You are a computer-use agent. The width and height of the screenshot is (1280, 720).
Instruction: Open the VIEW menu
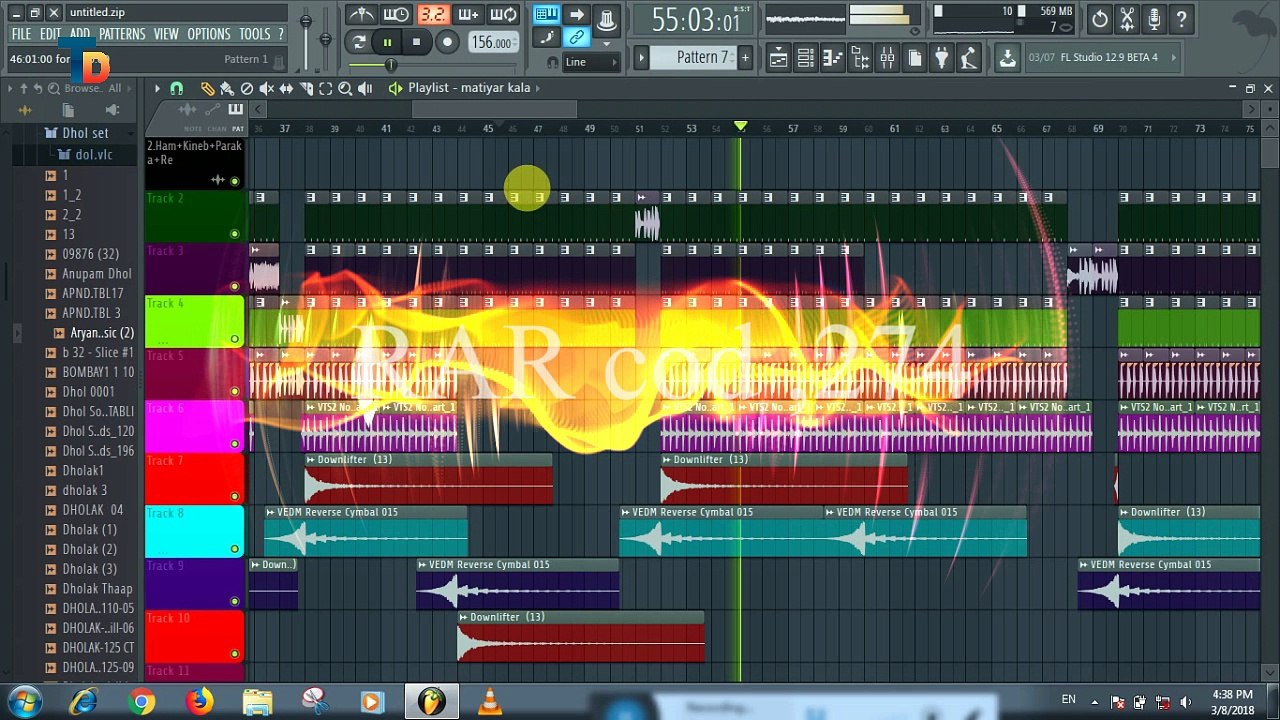click(x=166, y=34)
